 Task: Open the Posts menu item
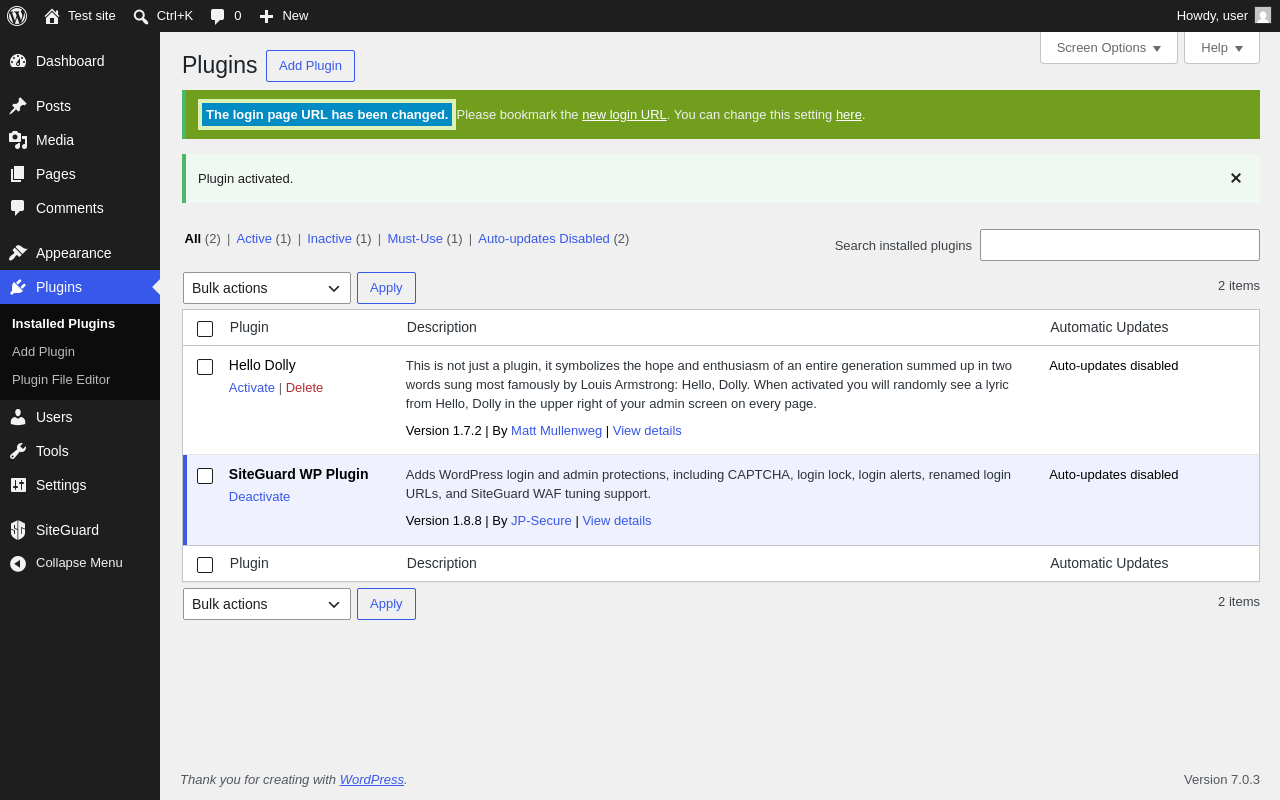point(80,106)
